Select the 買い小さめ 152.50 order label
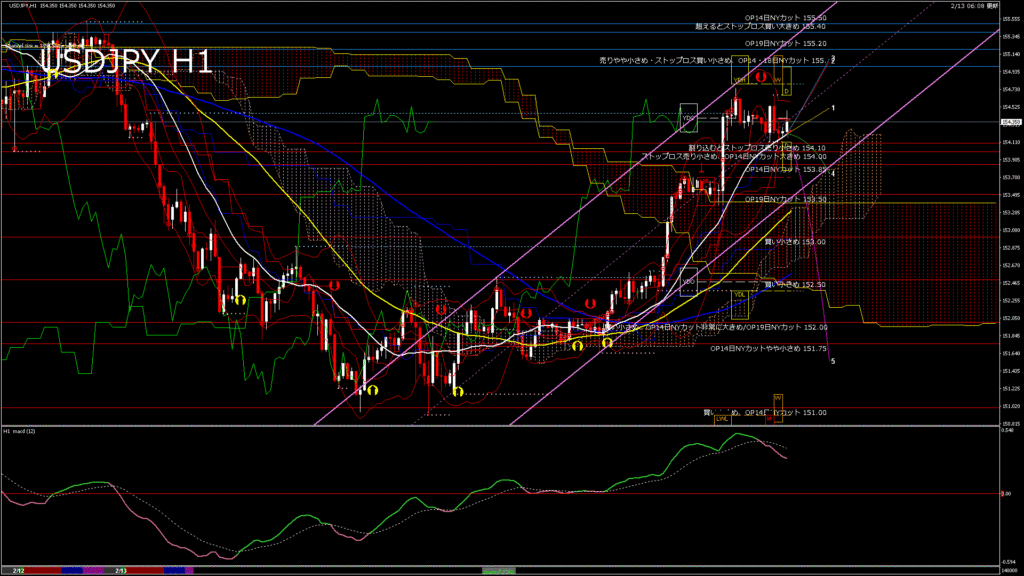The height and width of the screenshot is (576, 1024). click(795, 284)
